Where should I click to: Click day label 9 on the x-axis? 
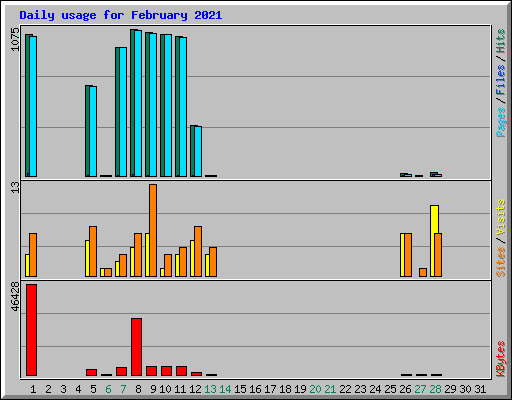click(x=153, y=389)
